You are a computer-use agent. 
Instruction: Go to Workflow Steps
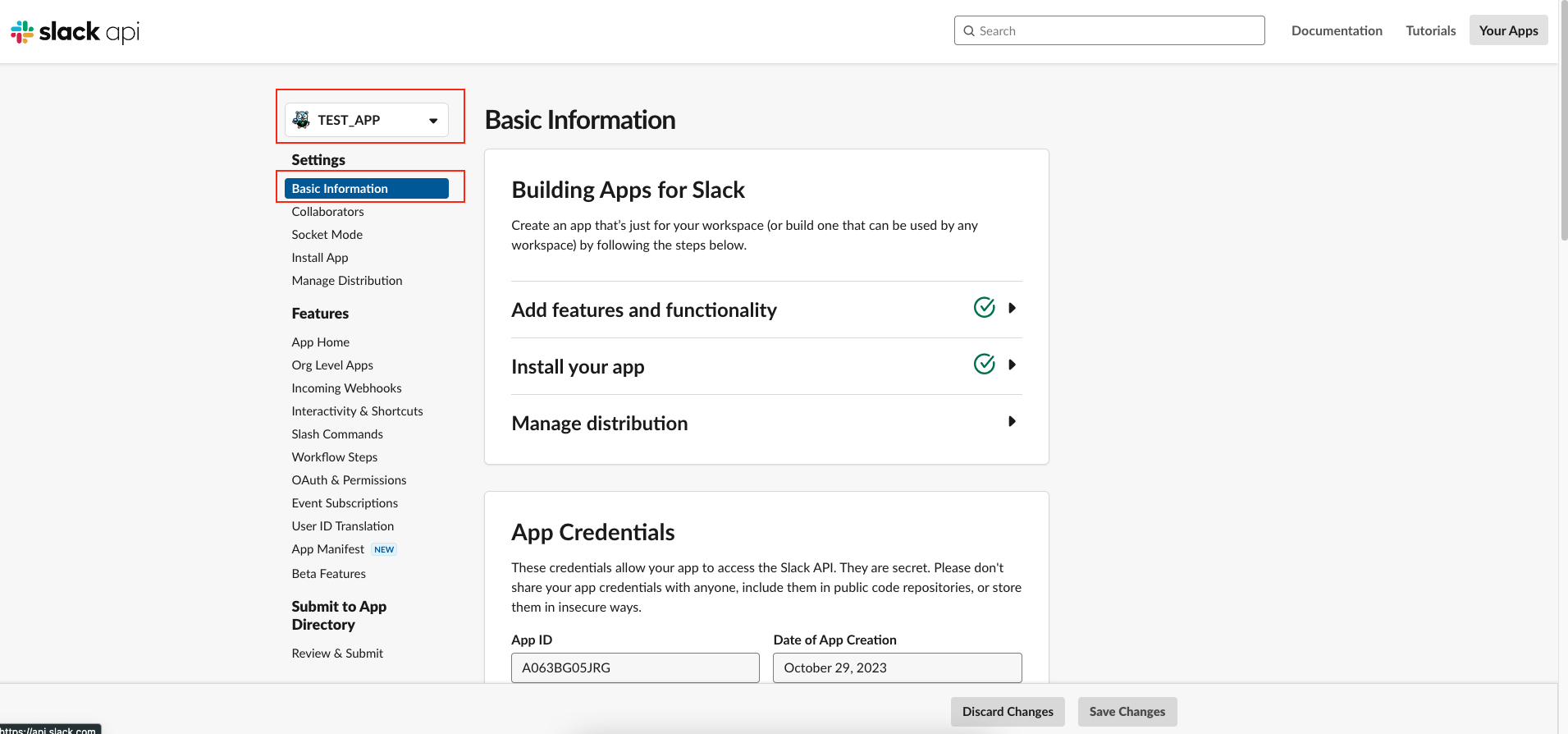pos(335,456)
